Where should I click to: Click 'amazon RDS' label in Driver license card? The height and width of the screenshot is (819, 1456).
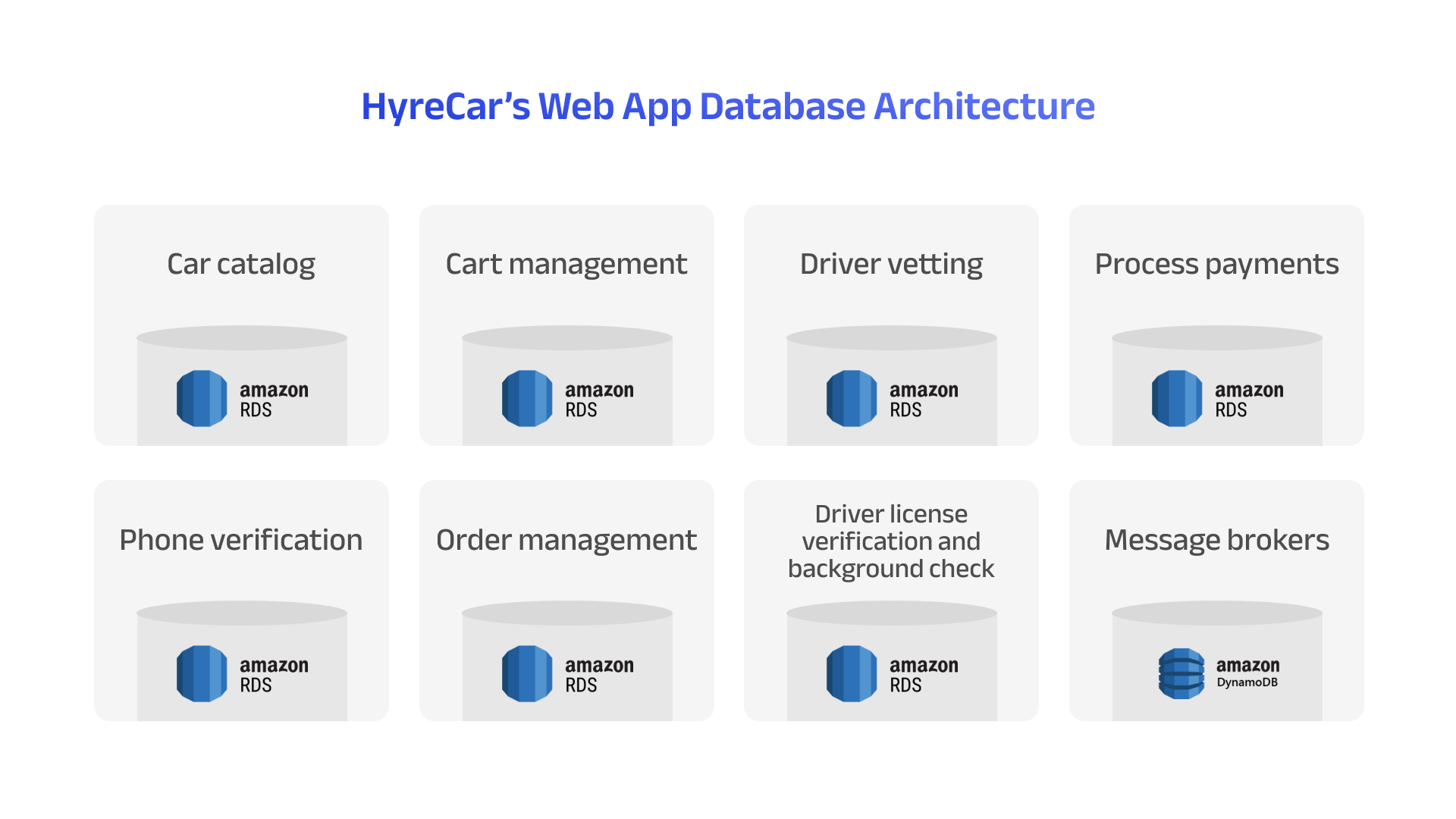tap(924, 675)
